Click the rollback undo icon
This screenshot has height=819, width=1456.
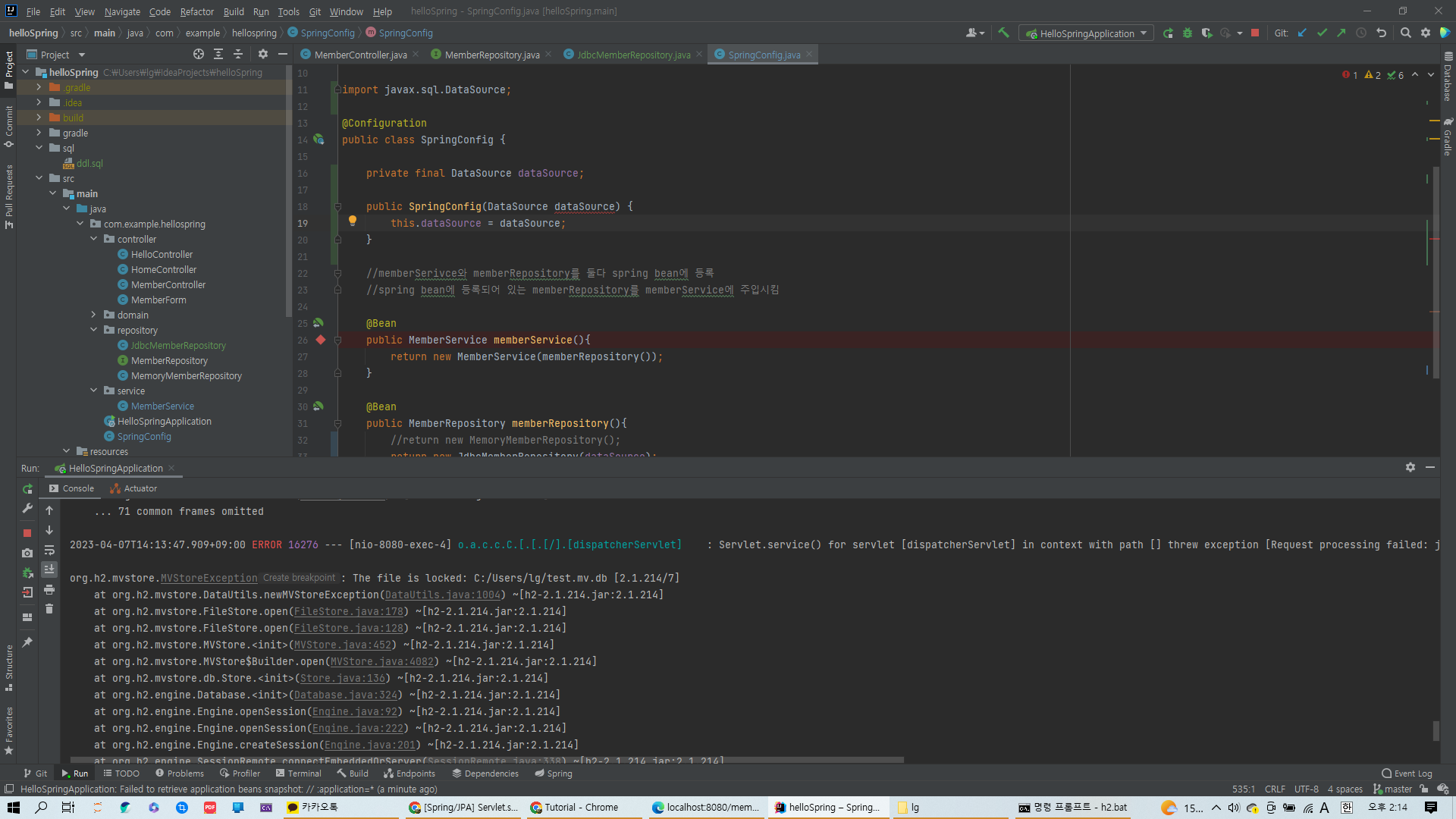(1381, 33)
